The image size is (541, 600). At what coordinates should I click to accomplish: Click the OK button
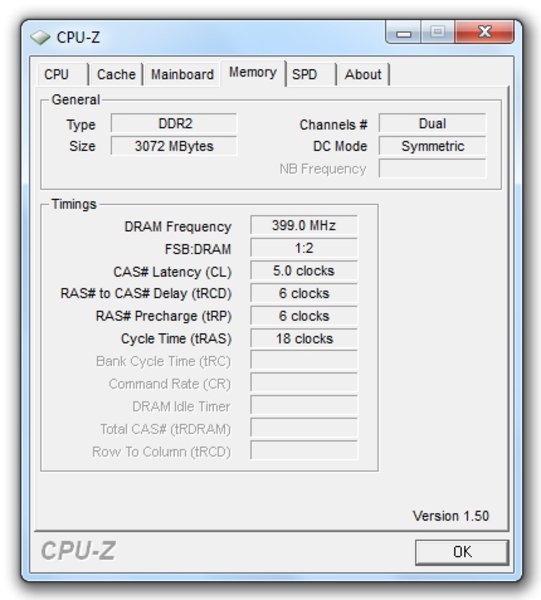click(x=462, y=552)
